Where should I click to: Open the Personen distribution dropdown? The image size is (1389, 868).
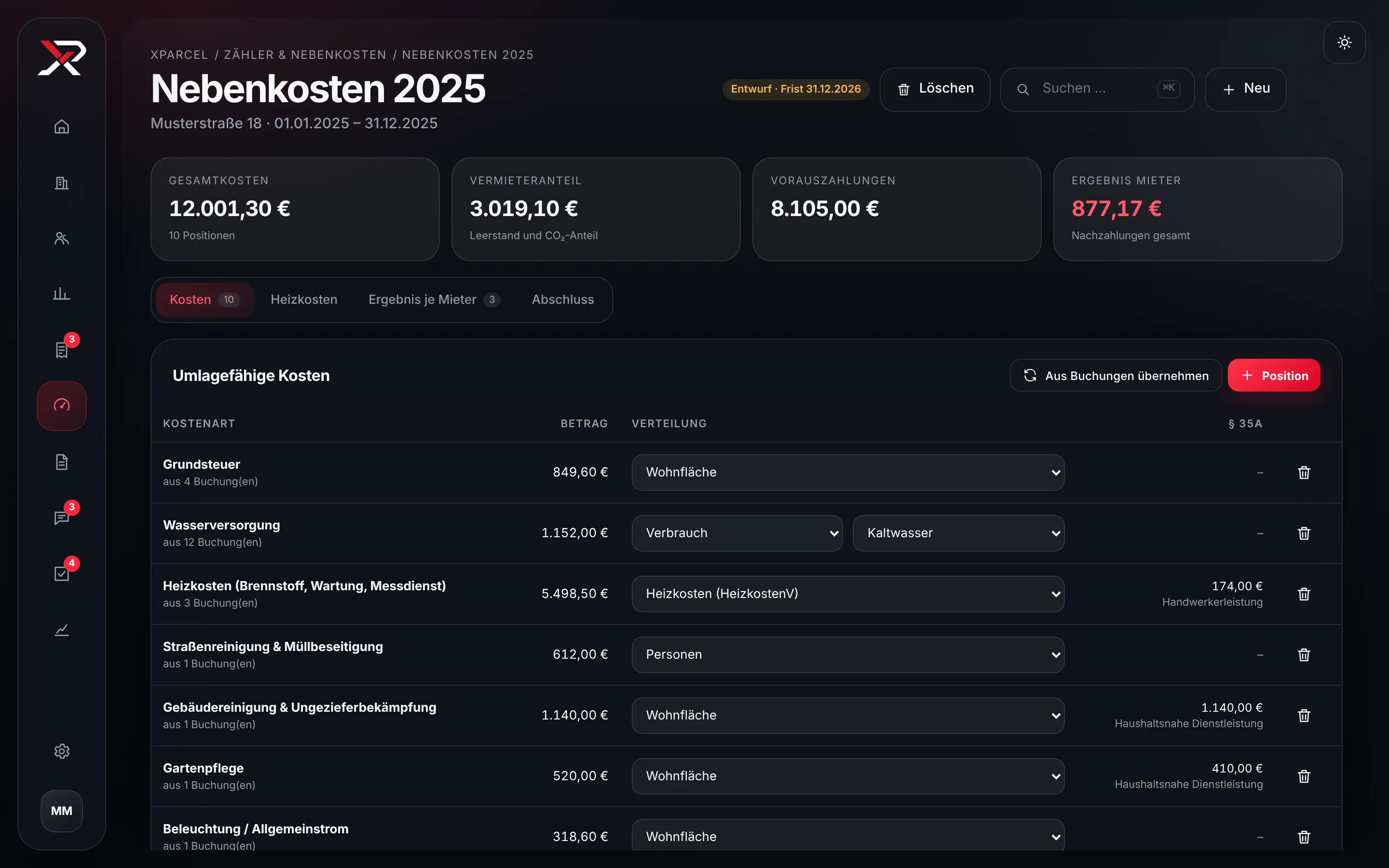pos(848,655)
